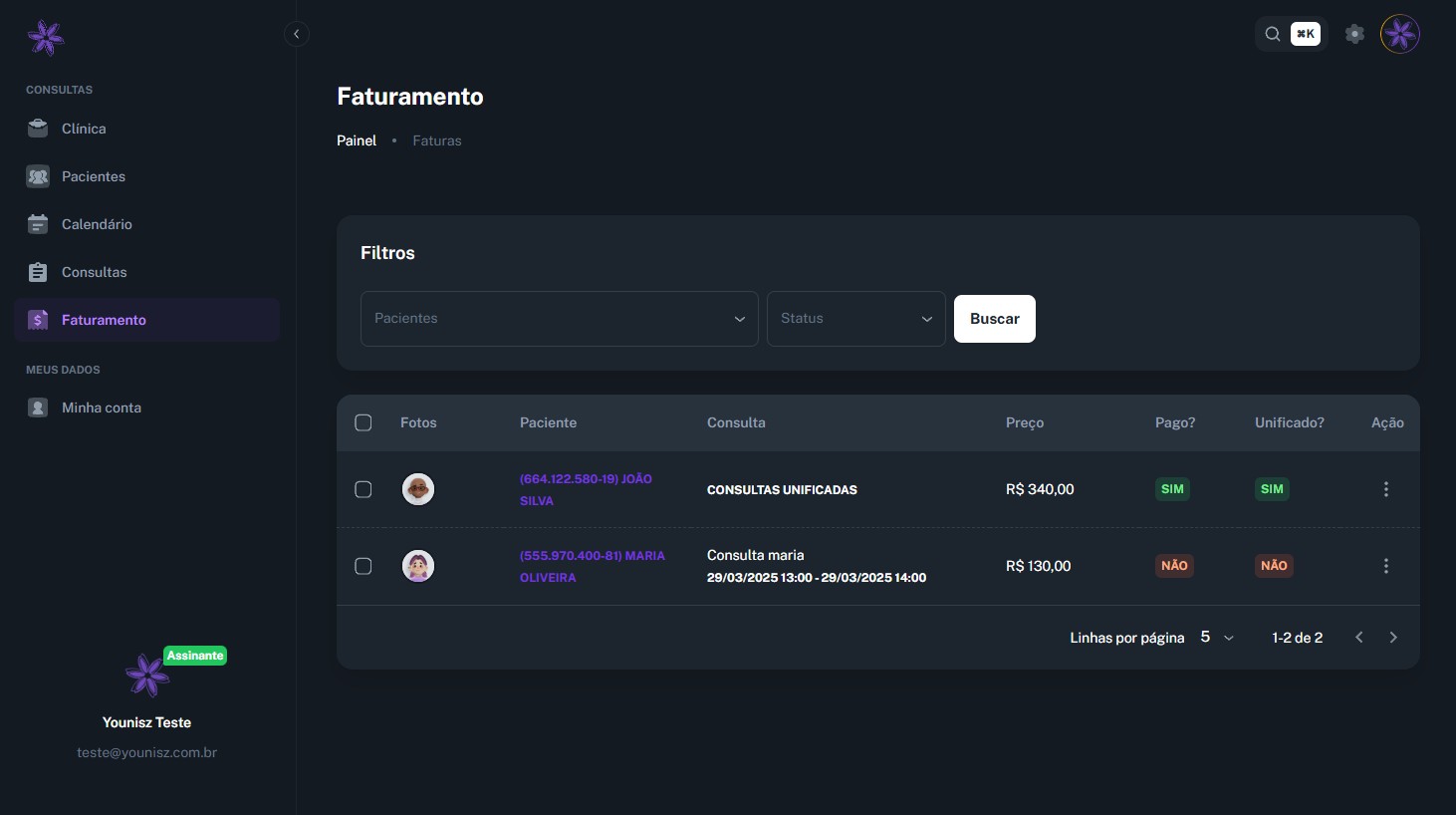Screen dimensions: 1456x815
Task: Open settings via the gear icon
Action: pos(1354,33)
